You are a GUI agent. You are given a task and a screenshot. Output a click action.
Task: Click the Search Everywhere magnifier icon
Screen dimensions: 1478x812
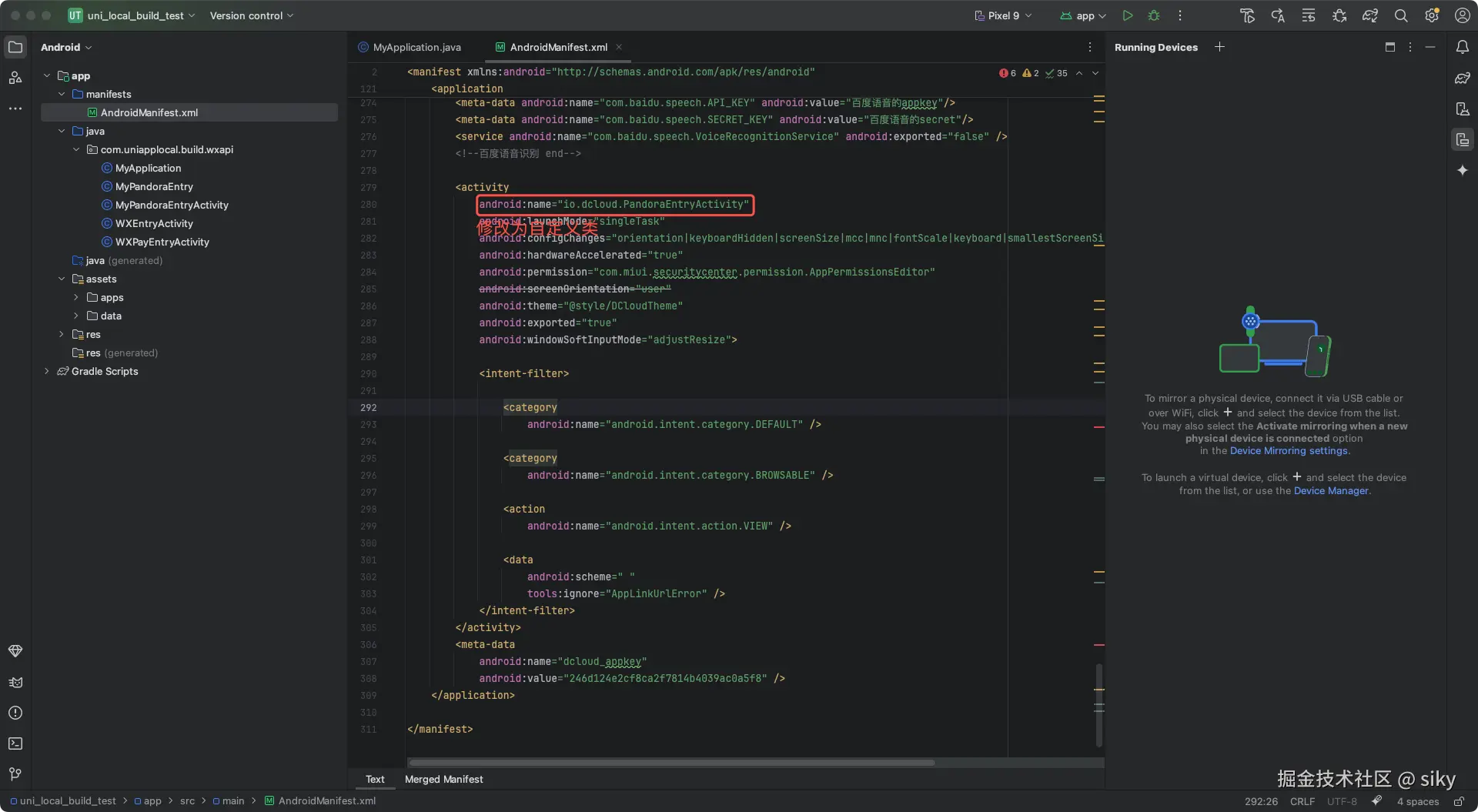tap(1401, 15)
